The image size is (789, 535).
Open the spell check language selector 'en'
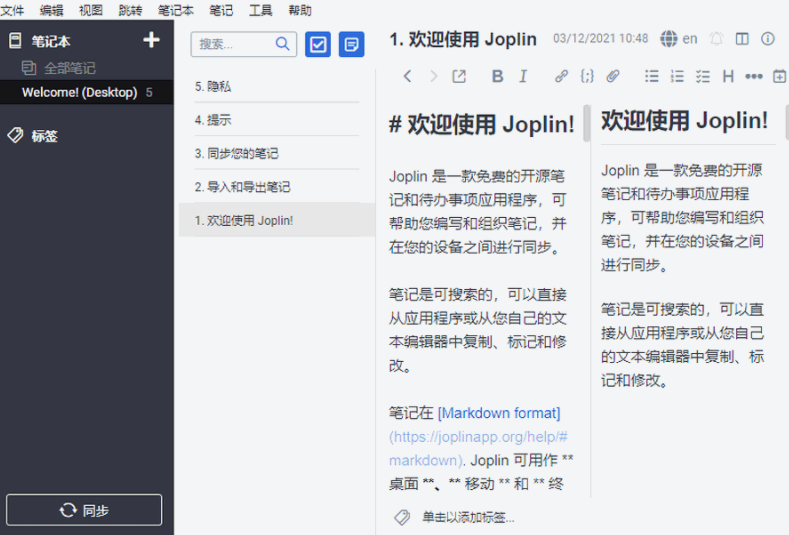(x=679, y=39)
